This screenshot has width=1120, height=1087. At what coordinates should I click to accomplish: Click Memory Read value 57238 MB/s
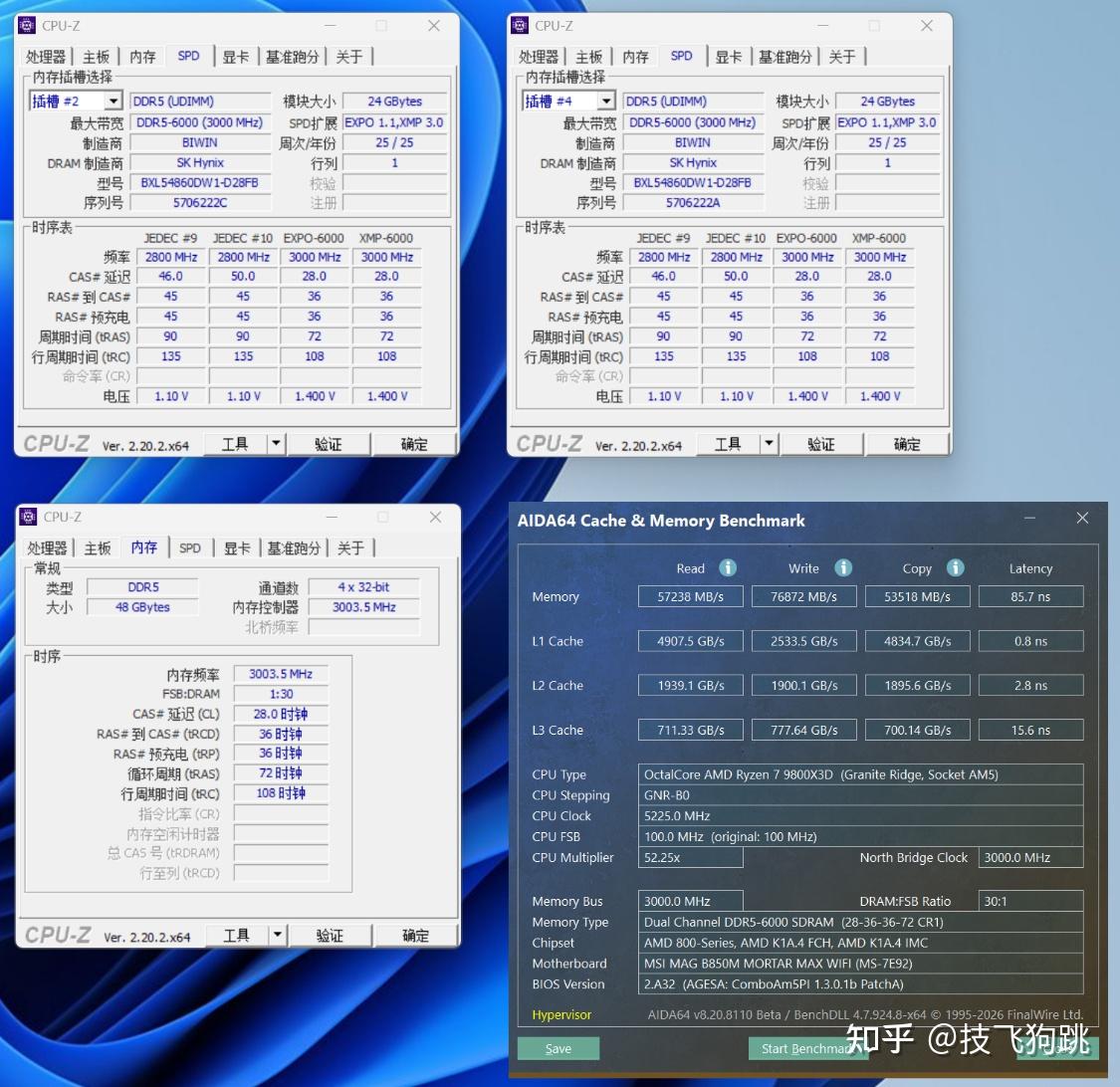click(690, 596)
